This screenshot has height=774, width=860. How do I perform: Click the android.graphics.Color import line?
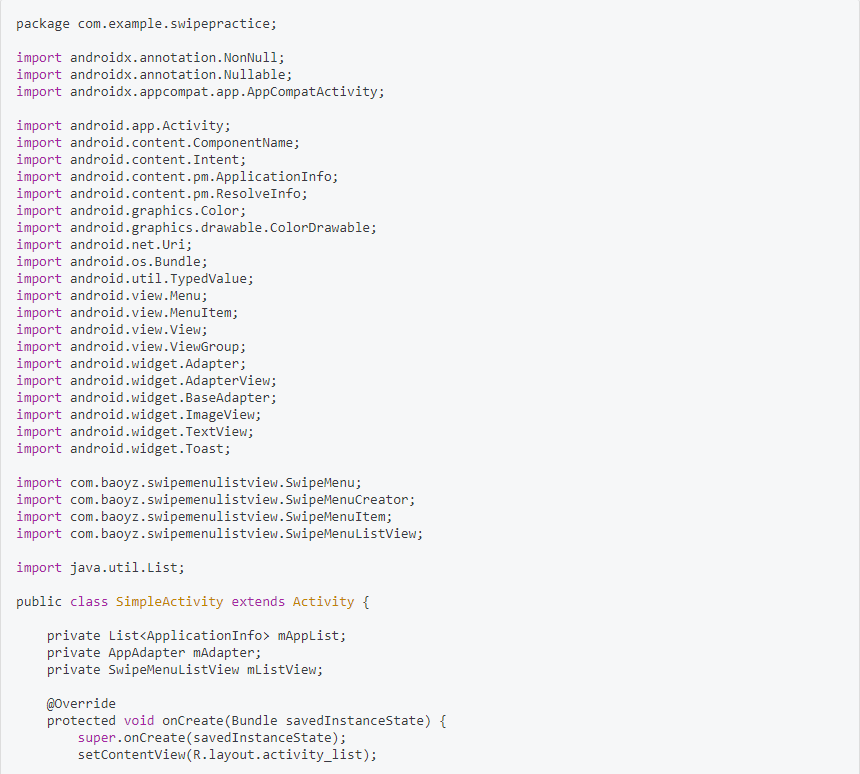pos(131,211)
